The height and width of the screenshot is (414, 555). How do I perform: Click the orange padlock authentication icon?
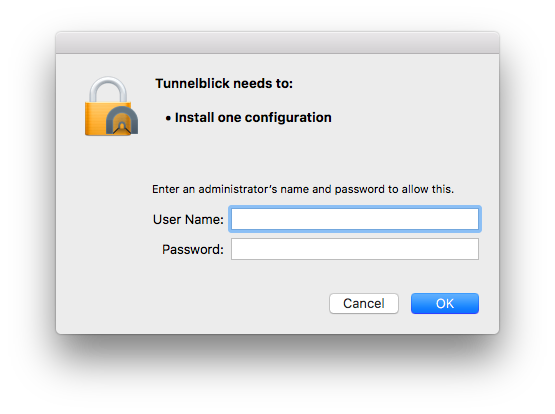point(111,106)
